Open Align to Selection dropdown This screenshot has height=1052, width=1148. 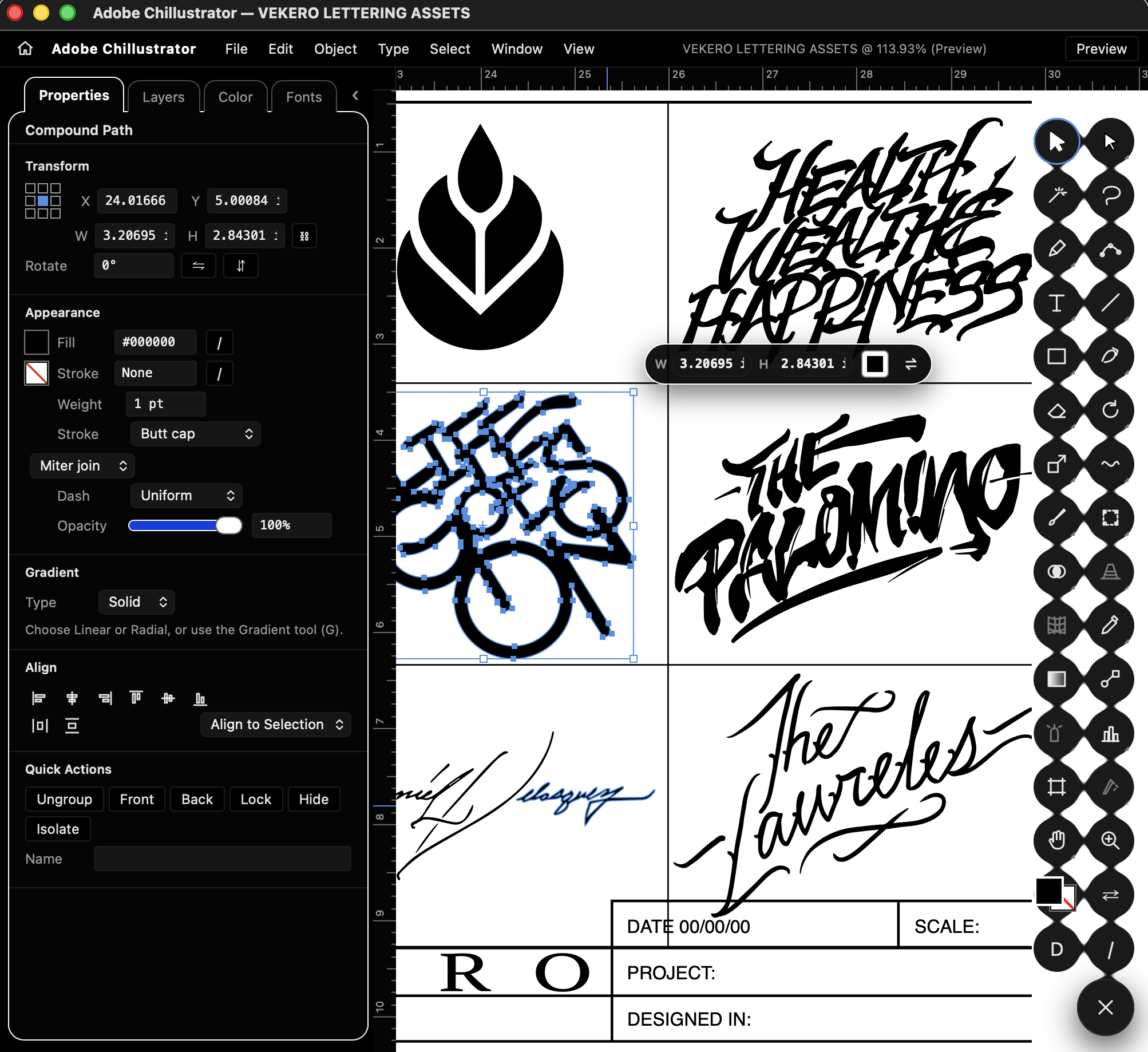point(276,725)
